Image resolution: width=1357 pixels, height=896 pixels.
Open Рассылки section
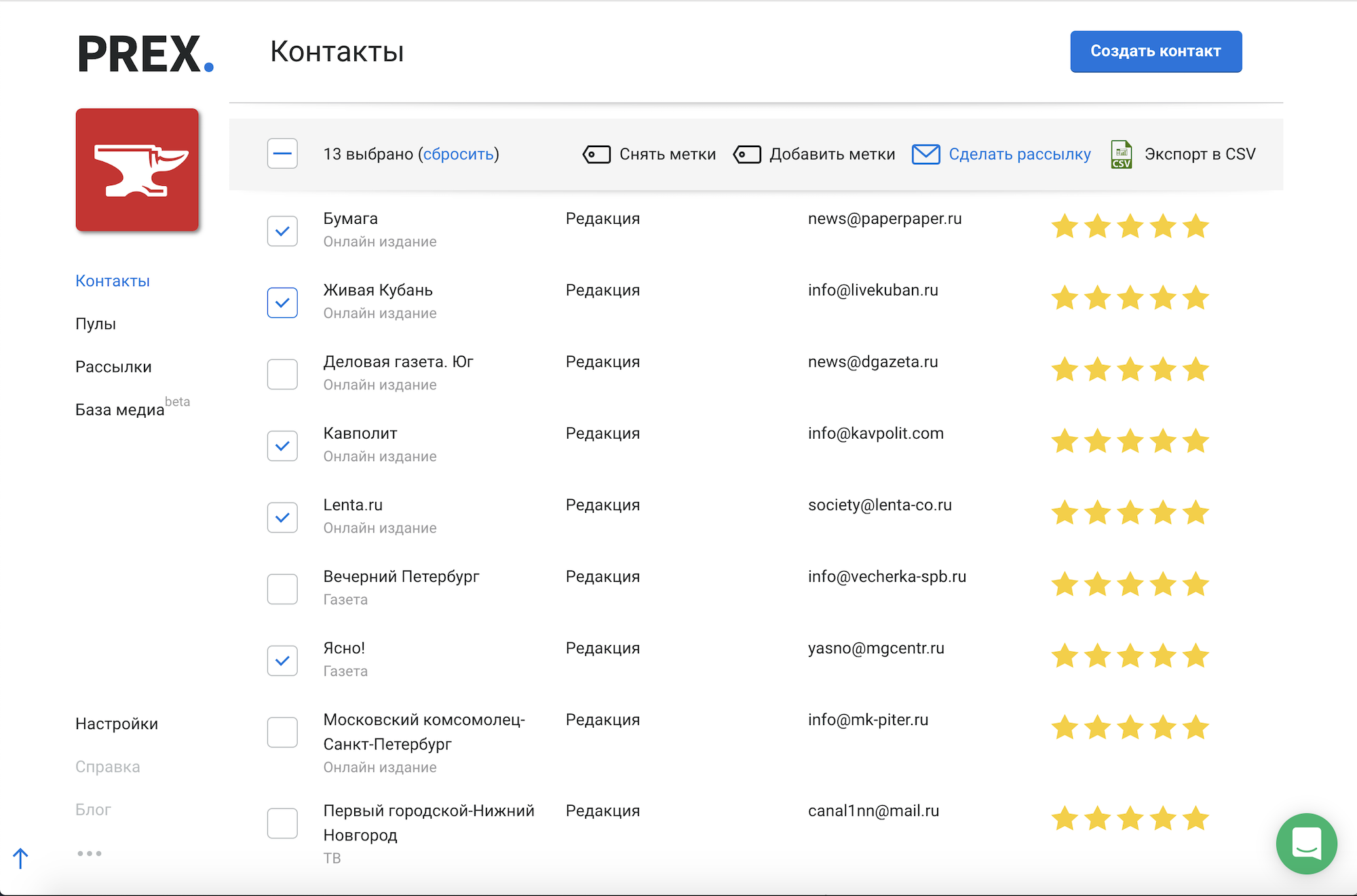(113, 367)
